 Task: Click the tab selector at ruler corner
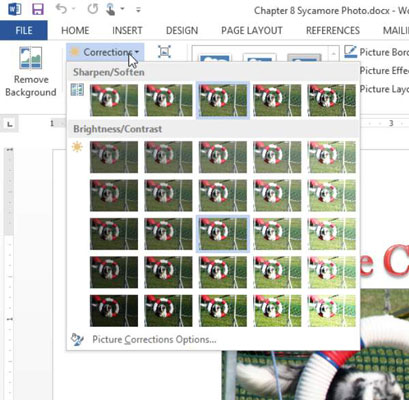(10, 124)
